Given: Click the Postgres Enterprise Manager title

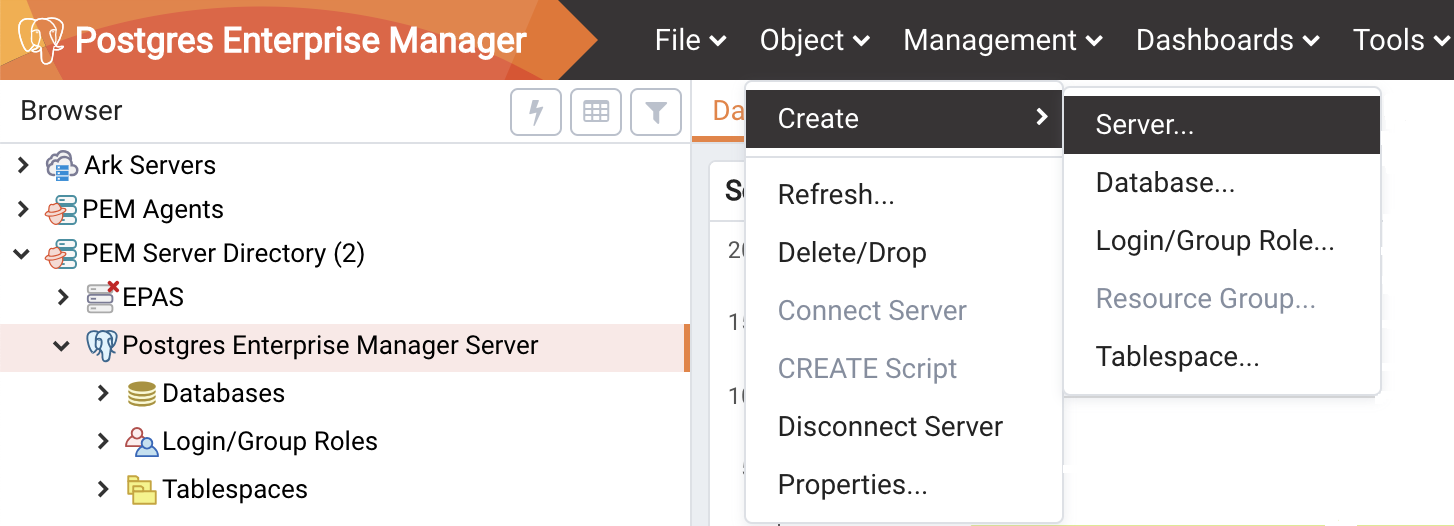Looking at the screenshot, I should tap(300, 41).
